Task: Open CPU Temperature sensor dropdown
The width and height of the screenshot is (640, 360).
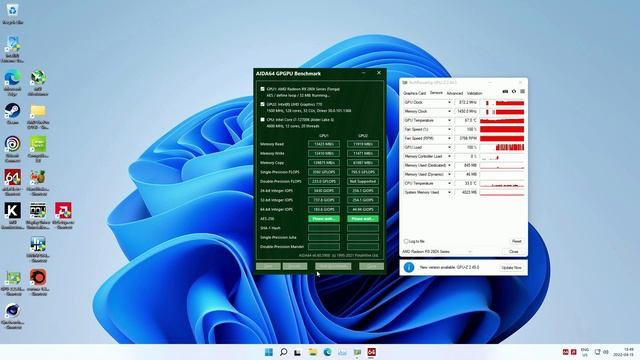Action: point(449,183)
